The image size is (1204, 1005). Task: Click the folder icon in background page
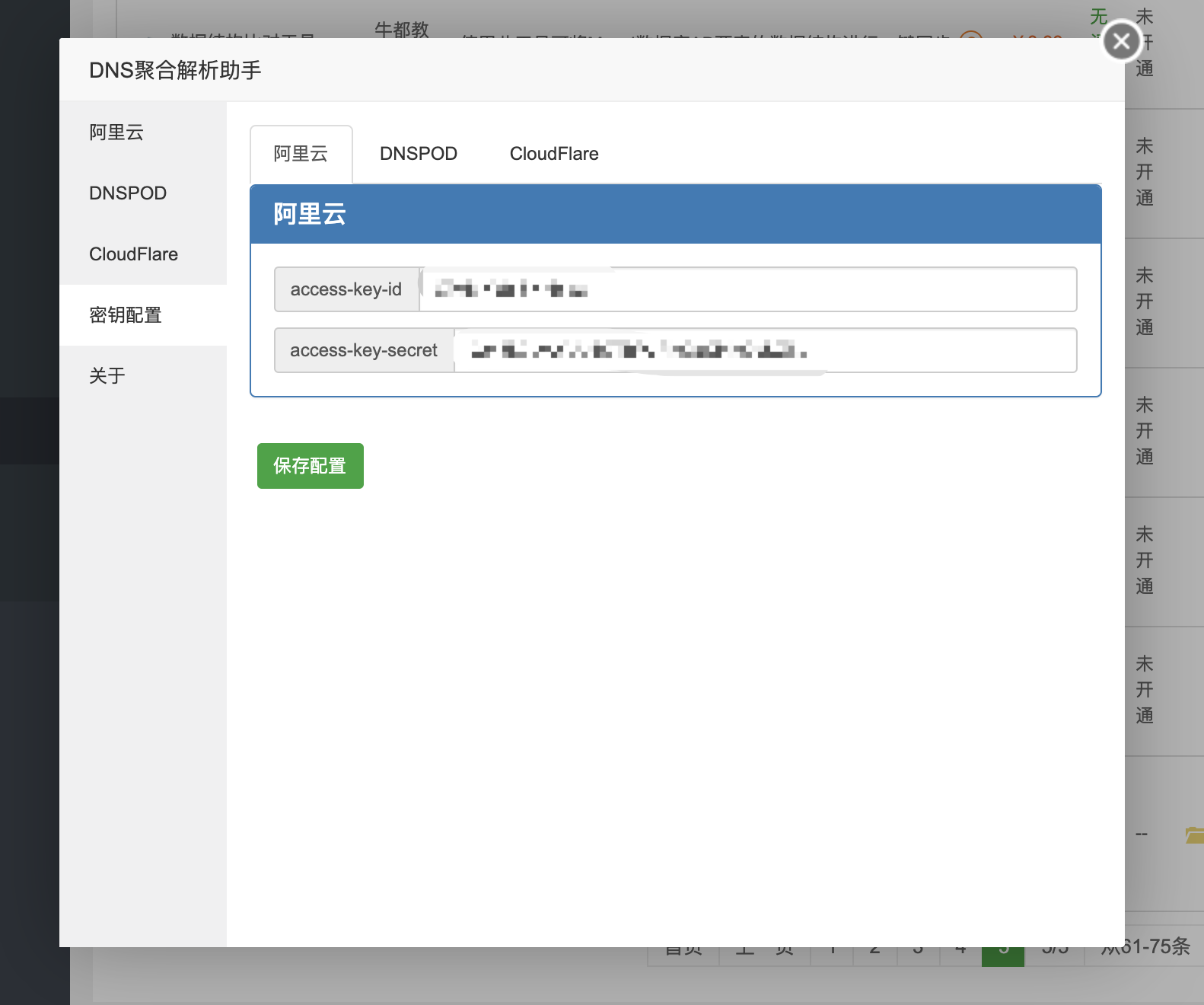click(x=1194, y=834)
